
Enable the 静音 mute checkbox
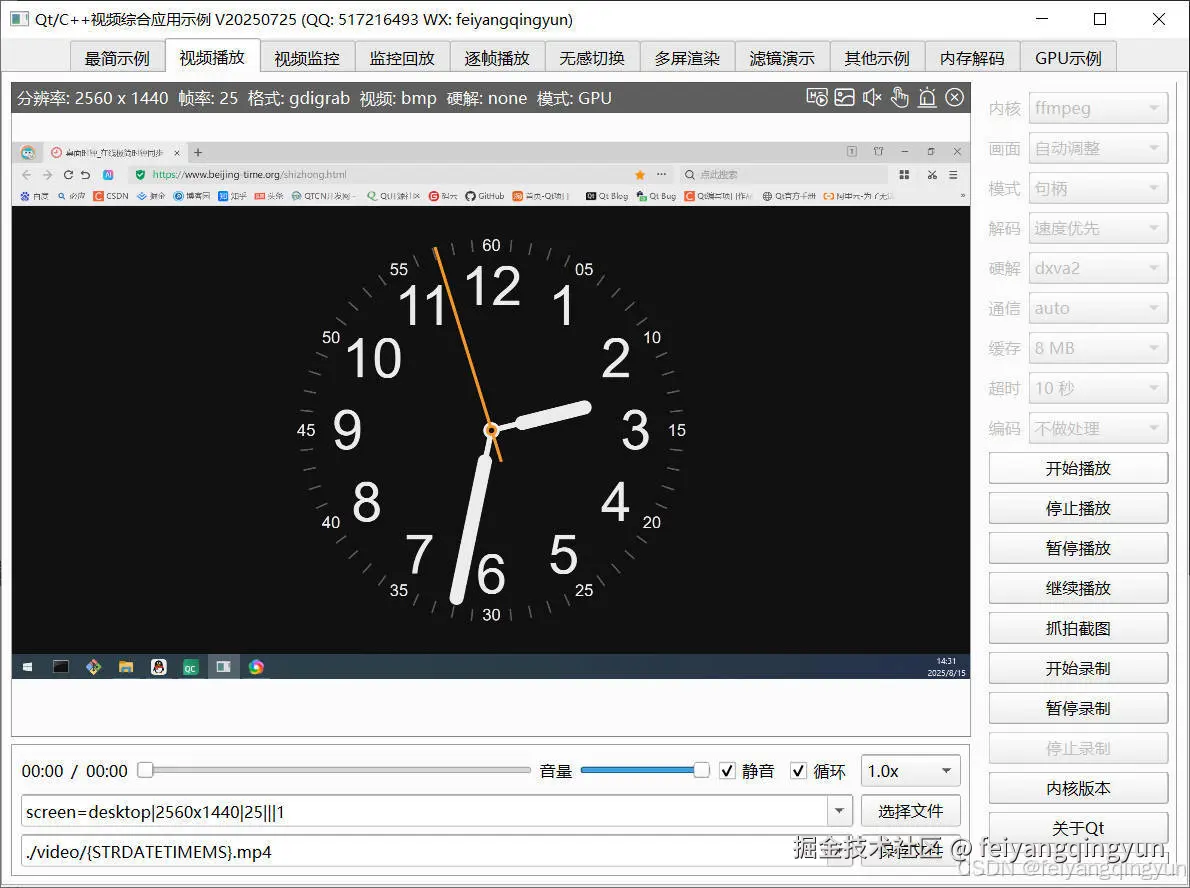pos(728,770)
